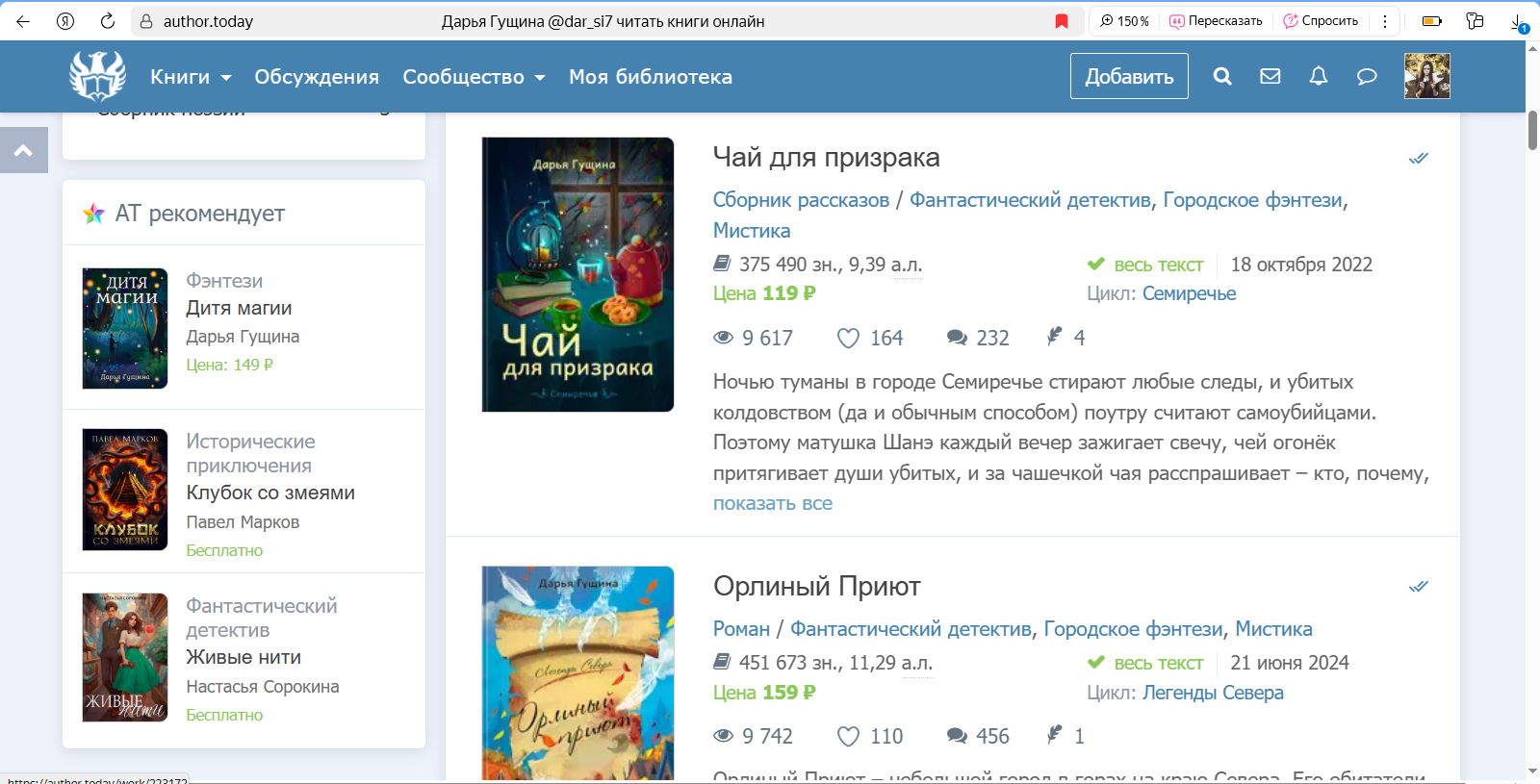Expand the Книги dropdown menu

click(x=191, y=77)
